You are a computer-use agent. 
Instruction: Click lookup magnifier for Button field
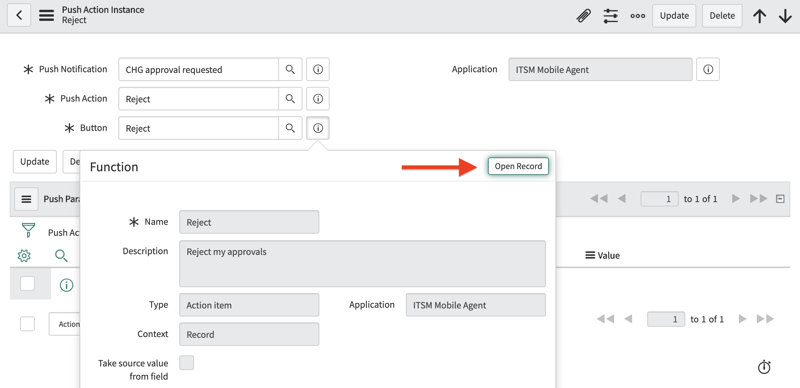tap(290, 128)
